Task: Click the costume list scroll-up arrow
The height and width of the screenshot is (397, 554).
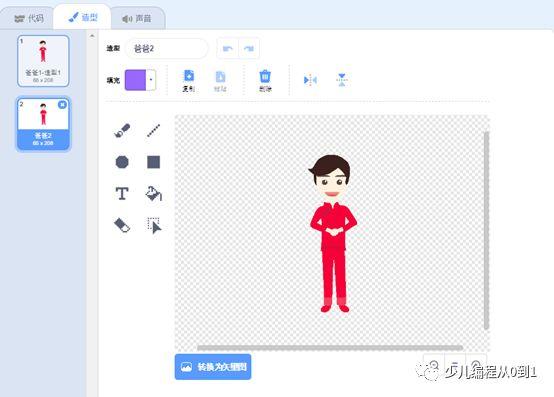Action: click(92, 36)
